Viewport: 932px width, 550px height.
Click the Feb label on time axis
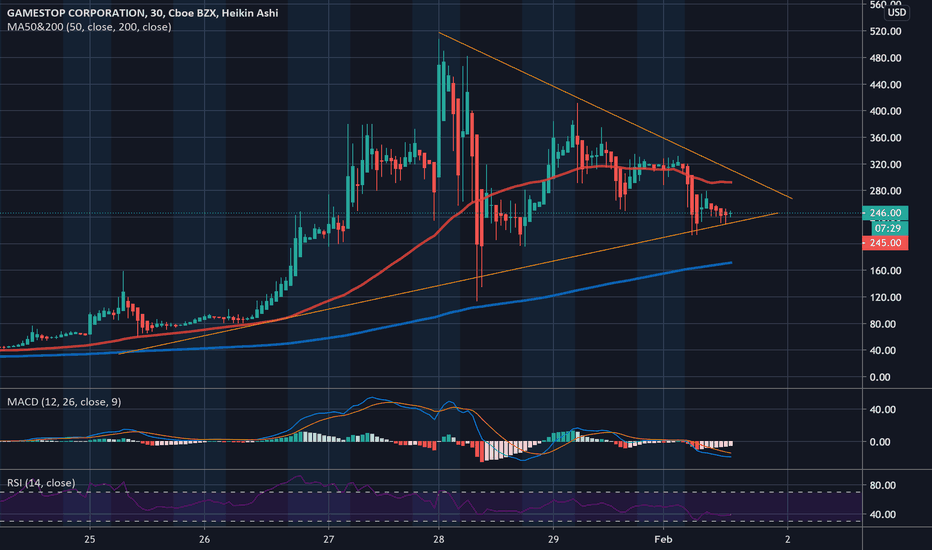[663, 539]
